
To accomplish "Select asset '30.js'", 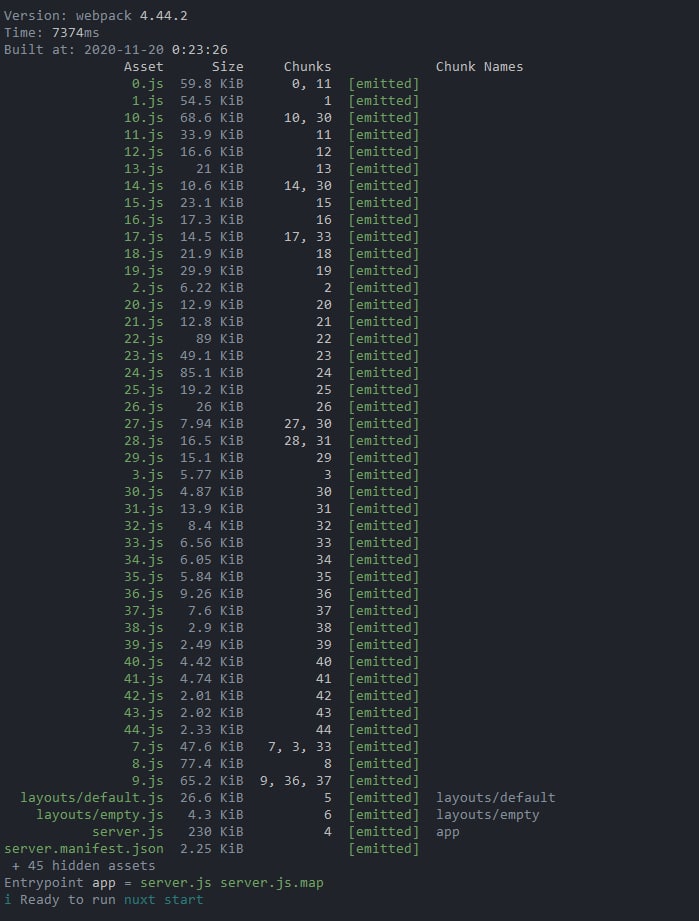I will click(x=143, y=492).
